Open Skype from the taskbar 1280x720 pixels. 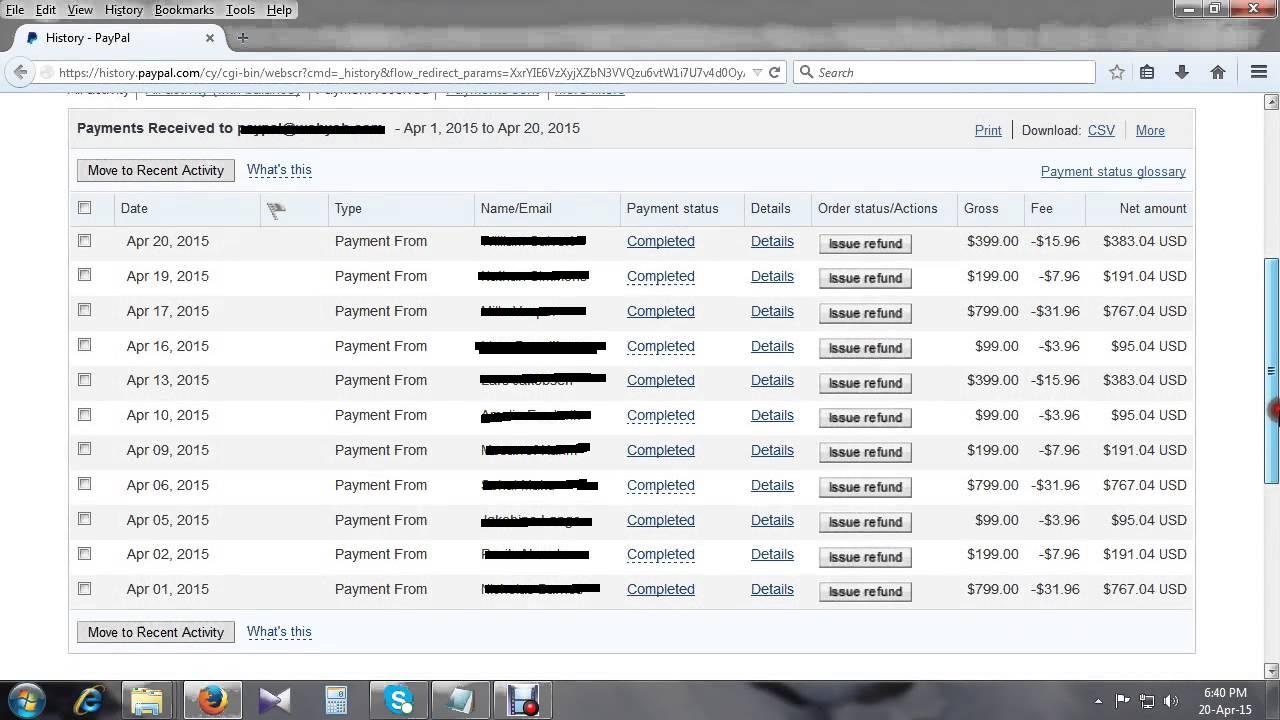(399, 701)
